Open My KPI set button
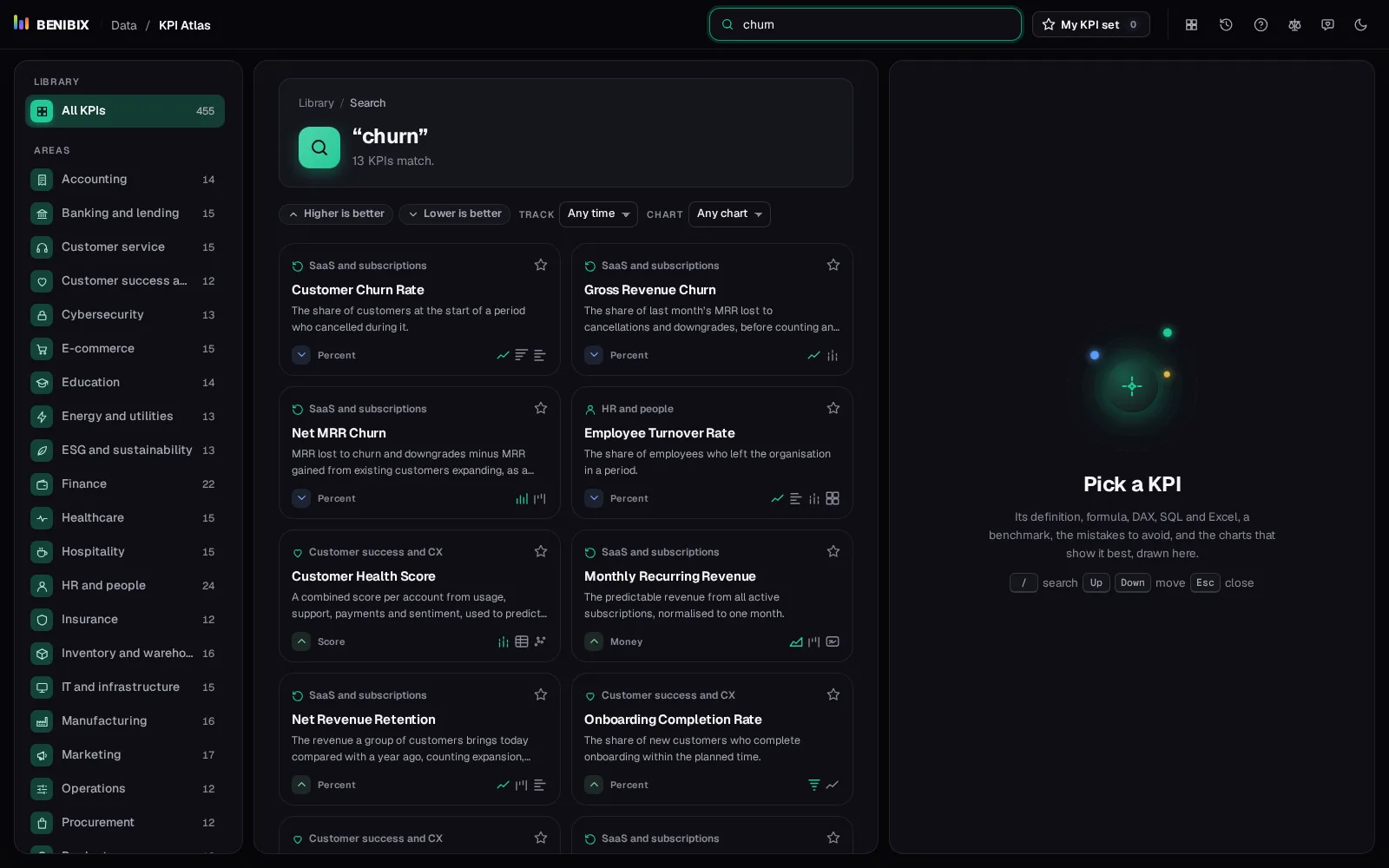This screenshot has width=1389, height=868. click(x=1090, y=24)
